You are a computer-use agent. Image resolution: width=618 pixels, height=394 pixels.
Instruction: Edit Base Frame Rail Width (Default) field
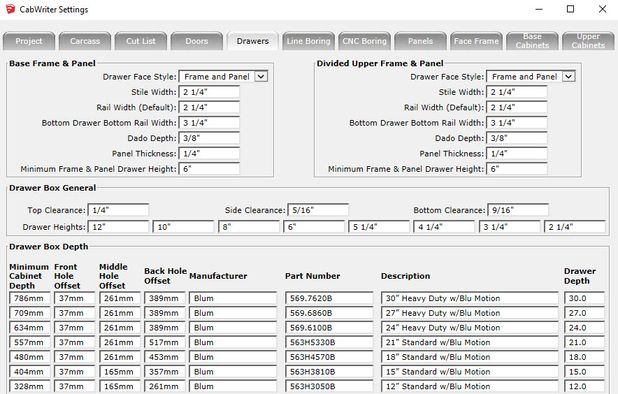tap(209, 108)
